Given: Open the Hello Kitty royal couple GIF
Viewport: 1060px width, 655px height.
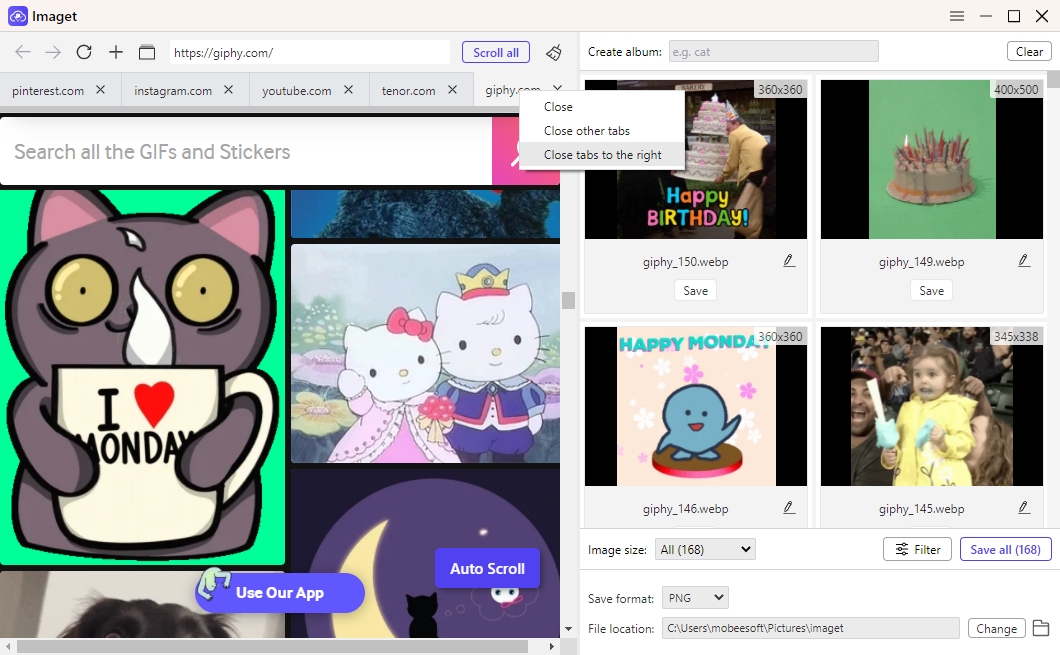Looking at the screenshot, I should (425, 354).
